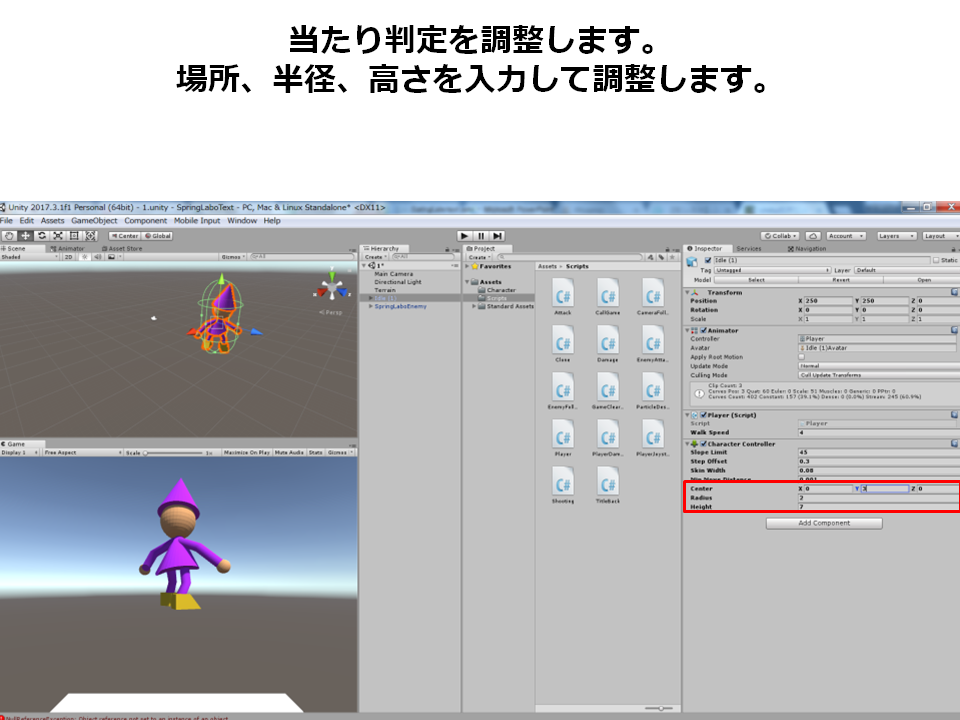Open the CallGame C# script
The image size is (960, 720).
(x=607, y=297)
